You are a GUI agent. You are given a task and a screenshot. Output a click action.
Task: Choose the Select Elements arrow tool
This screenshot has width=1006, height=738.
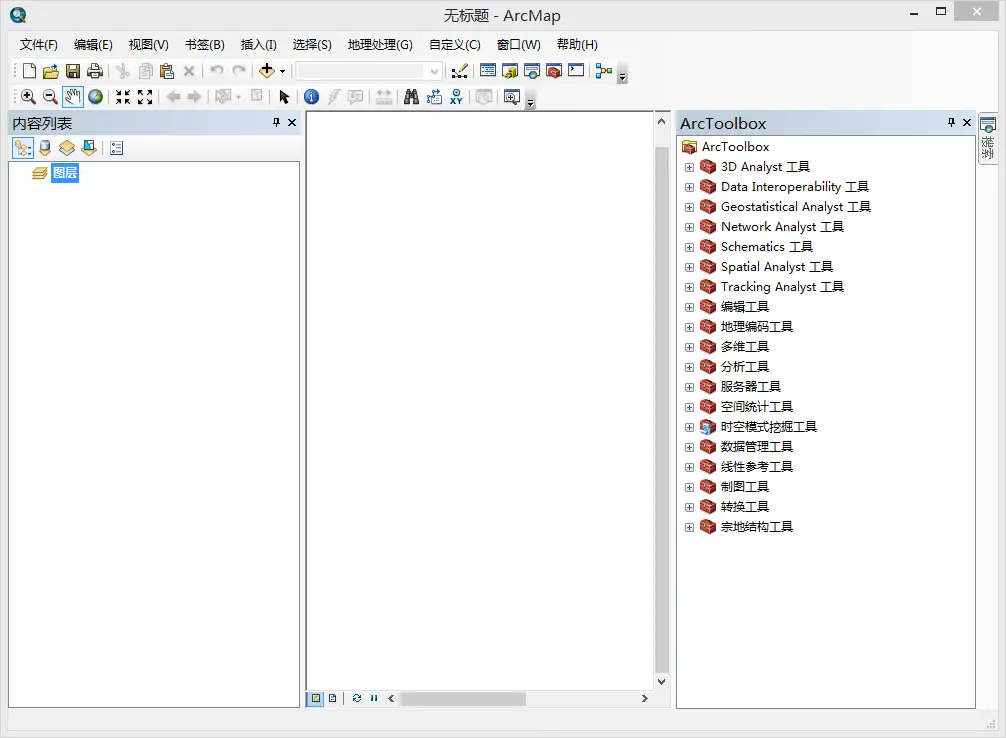point(284,97)
